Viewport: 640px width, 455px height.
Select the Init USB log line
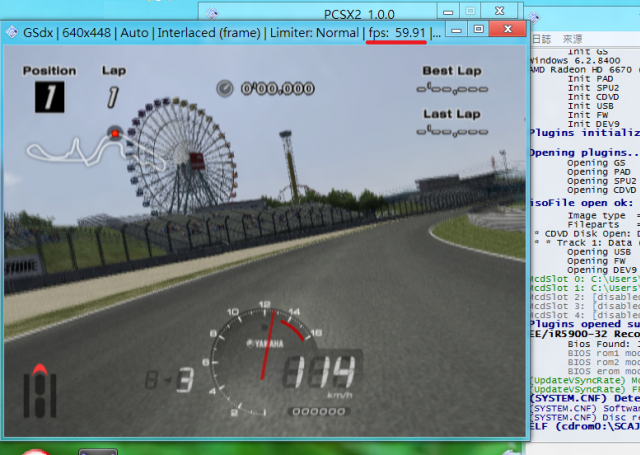pos(590,106)
